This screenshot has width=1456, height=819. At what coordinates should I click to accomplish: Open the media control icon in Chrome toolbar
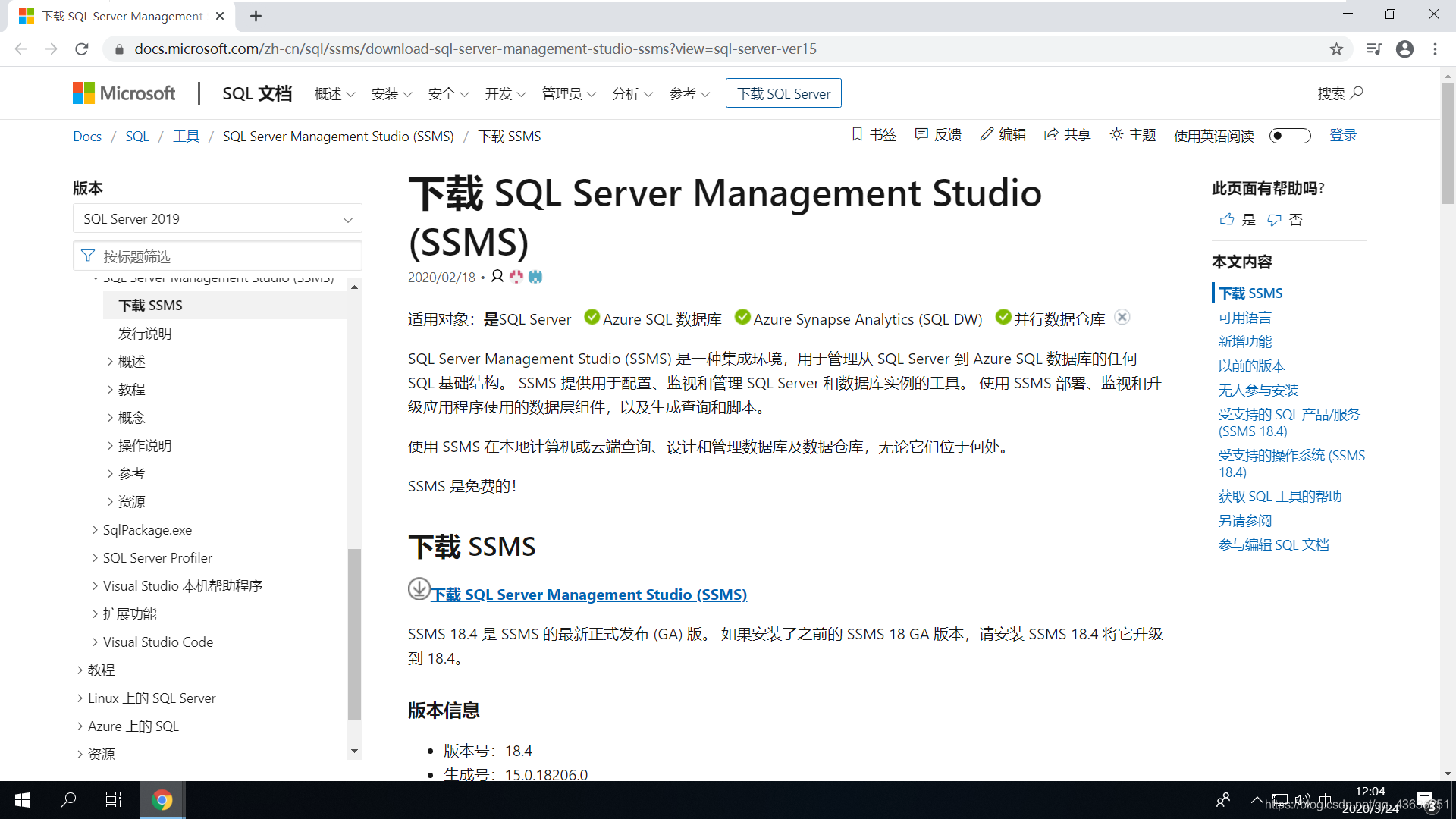point(1374,49)
